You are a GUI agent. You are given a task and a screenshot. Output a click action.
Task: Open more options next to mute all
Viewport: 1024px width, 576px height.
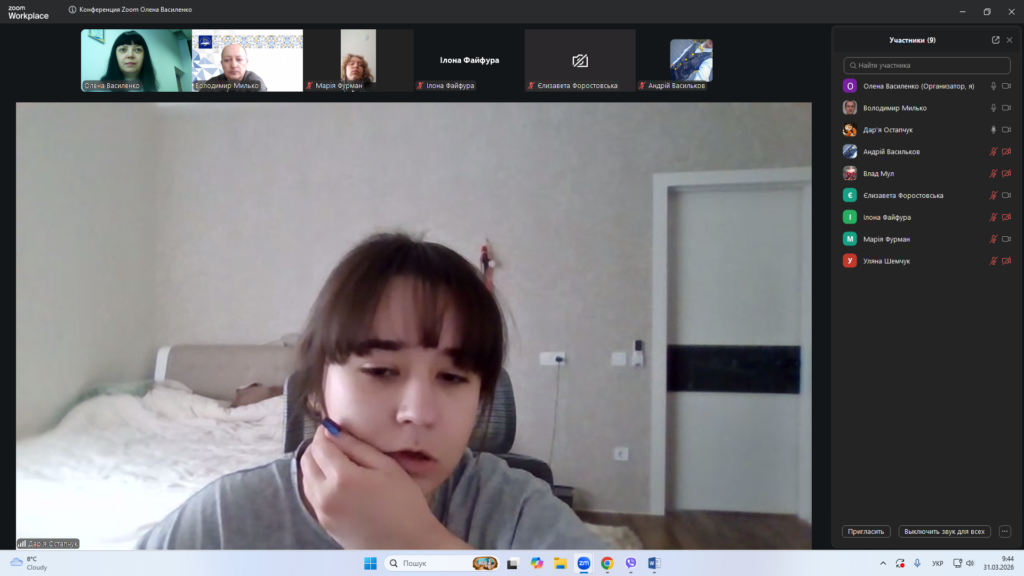(x=1005, y=532)
